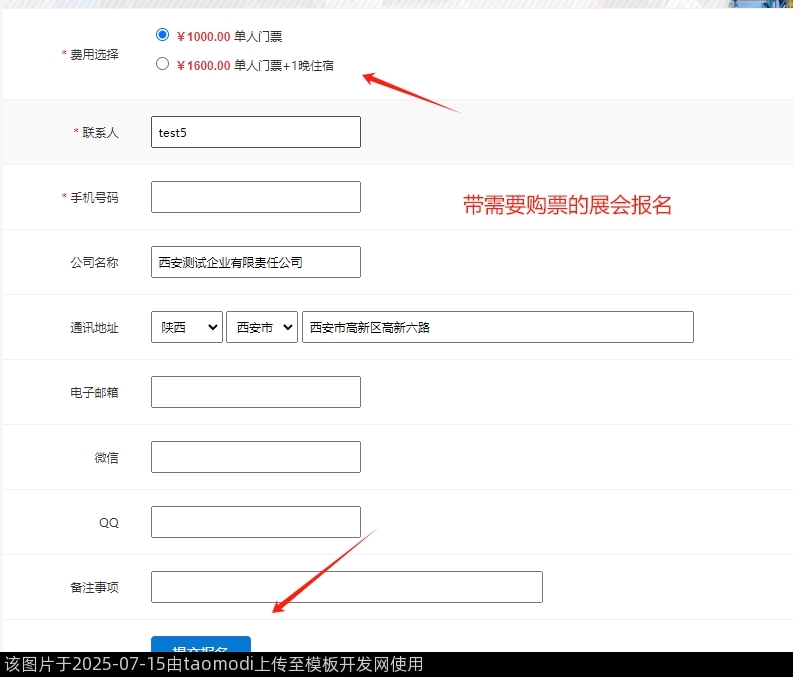Click the 通讯地址 field label
The height and width of the screenshot is (677, 793).
pos(94,328)
